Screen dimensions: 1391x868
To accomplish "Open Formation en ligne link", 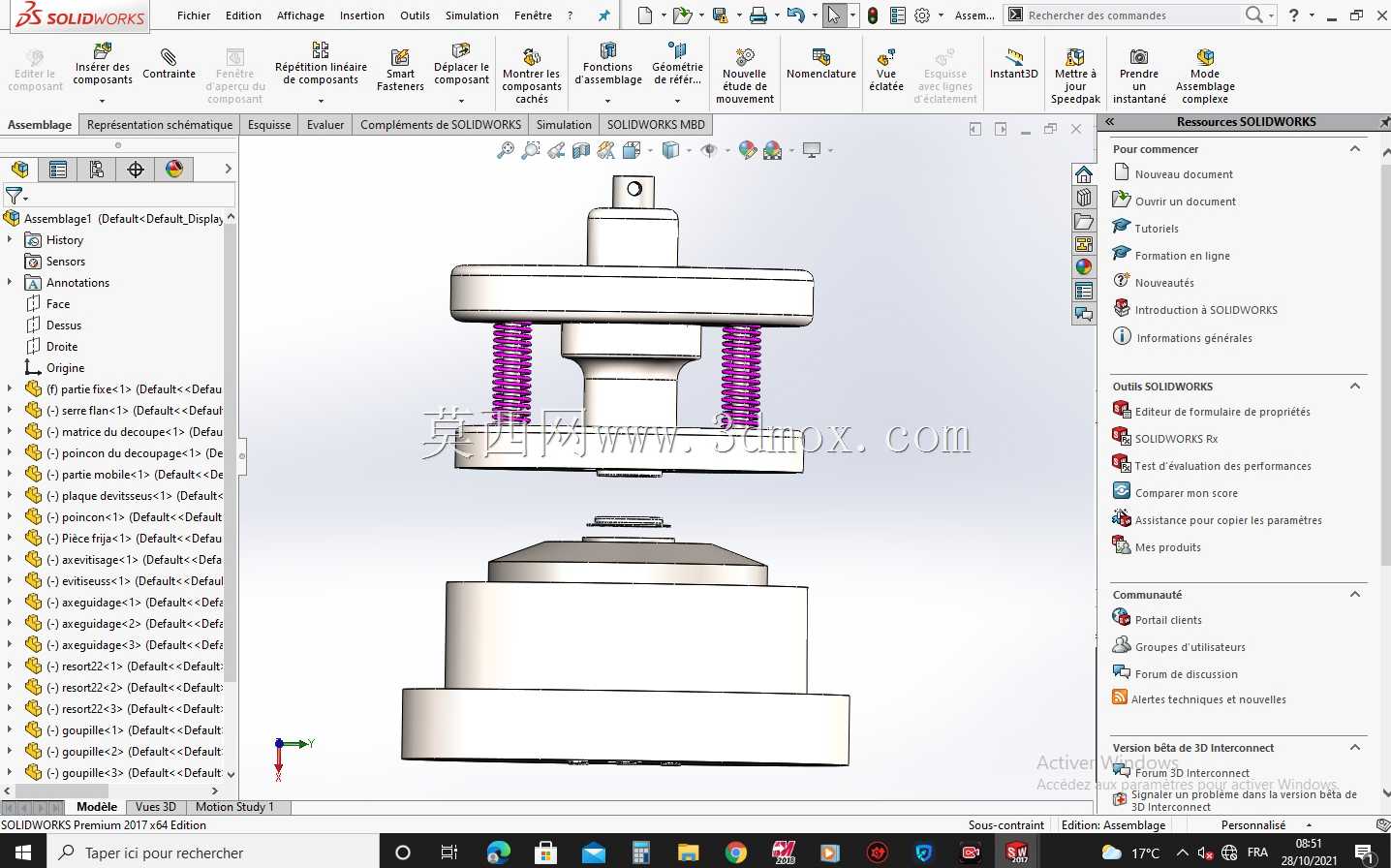I will [x=1182, y=256].
